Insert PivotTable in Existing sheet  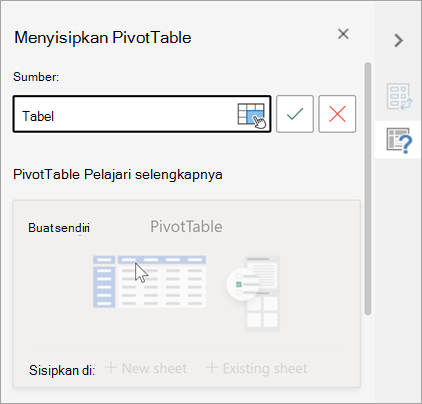[257, 368]
